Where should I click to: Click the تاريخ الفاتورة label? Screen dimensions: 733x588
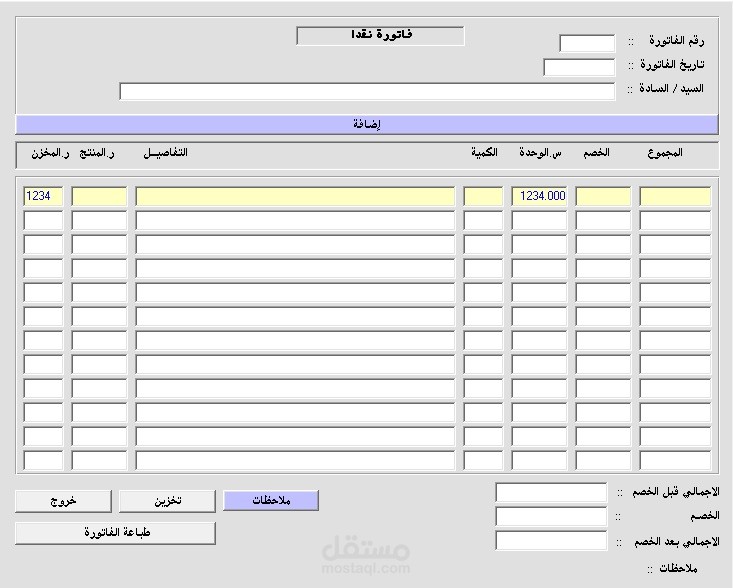click(672, 65)
